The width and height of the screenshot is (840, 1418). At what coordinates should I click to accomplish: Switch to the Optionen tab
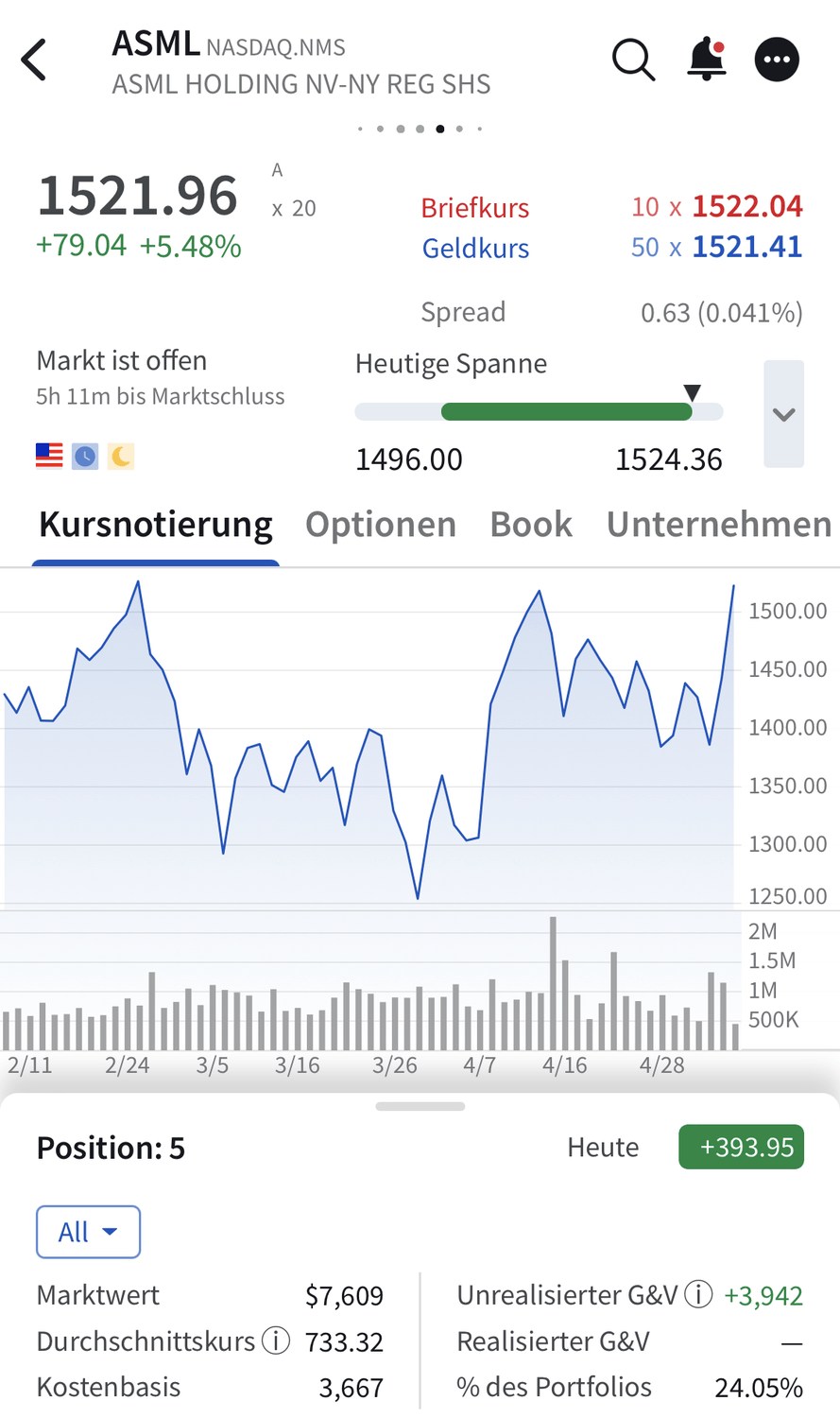[x=381, y=524]
